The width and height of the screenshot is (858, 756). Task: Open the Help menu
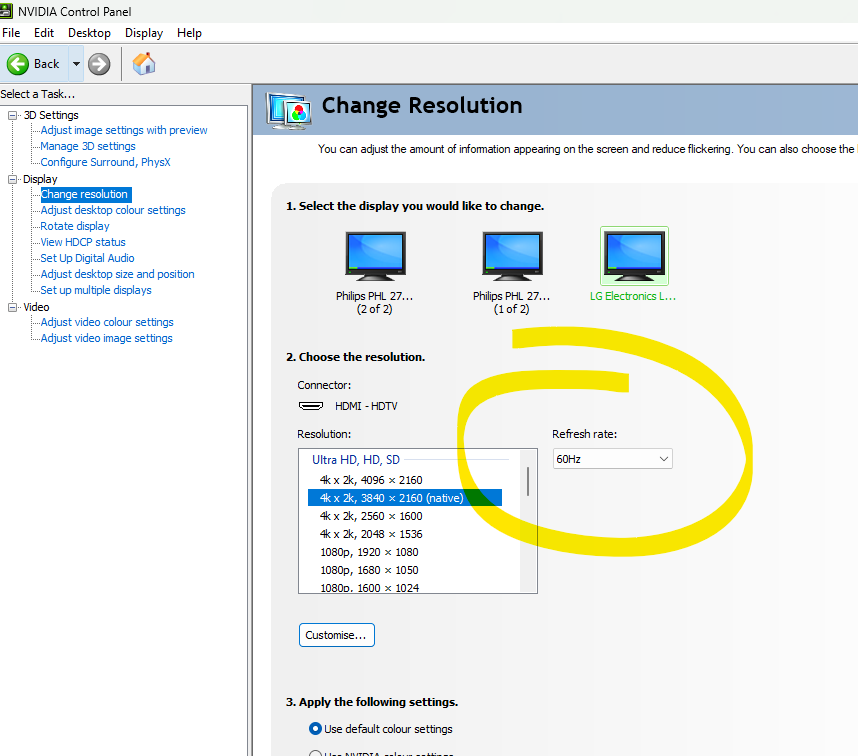[x=189, y=33]
